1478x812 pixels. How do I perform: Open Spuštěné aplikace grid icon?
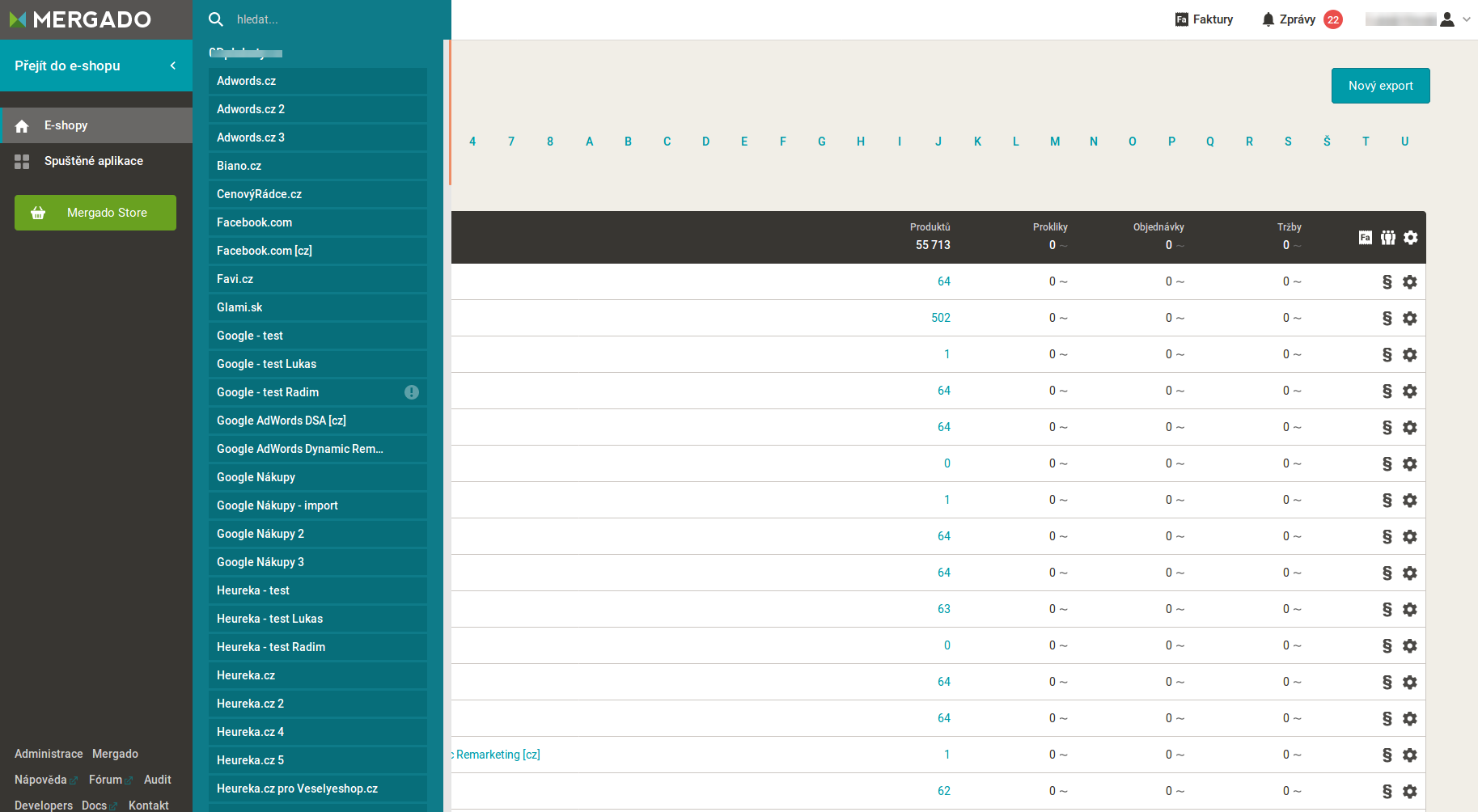(x=22, y=161)
